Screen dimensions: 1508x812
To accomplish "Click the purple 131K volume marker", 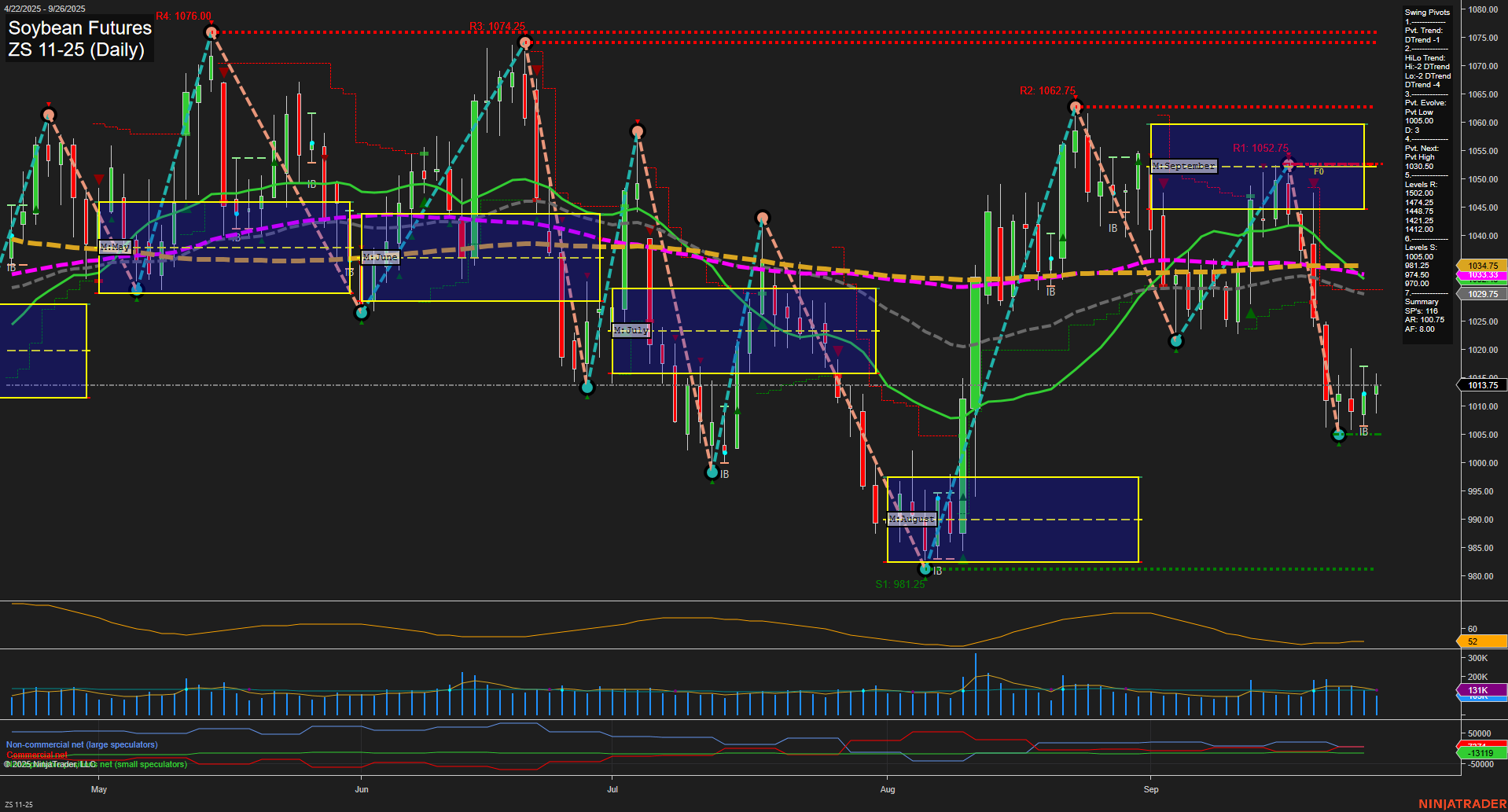I will pyautogui.click(x=1479, y=689).
